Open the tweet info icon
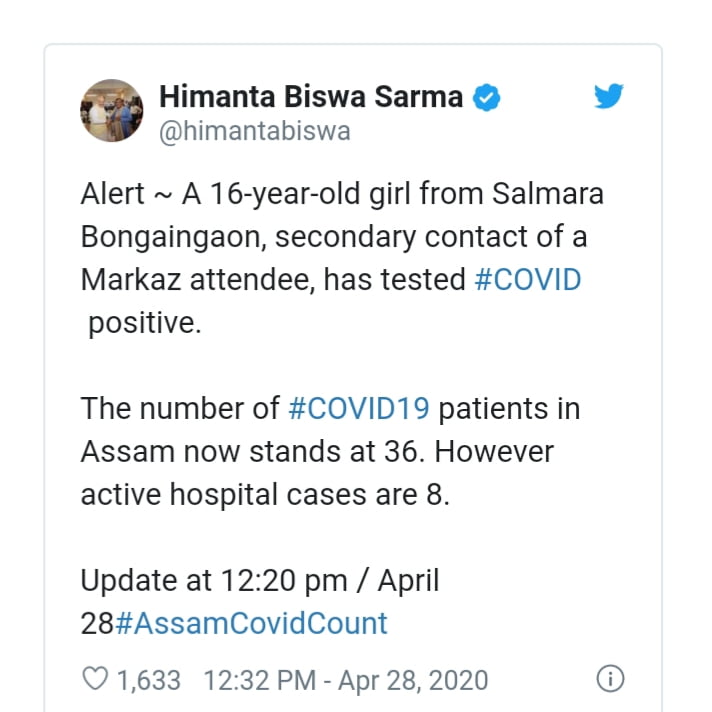The width and height of the screenshot is (712, 712). [609, 680]
